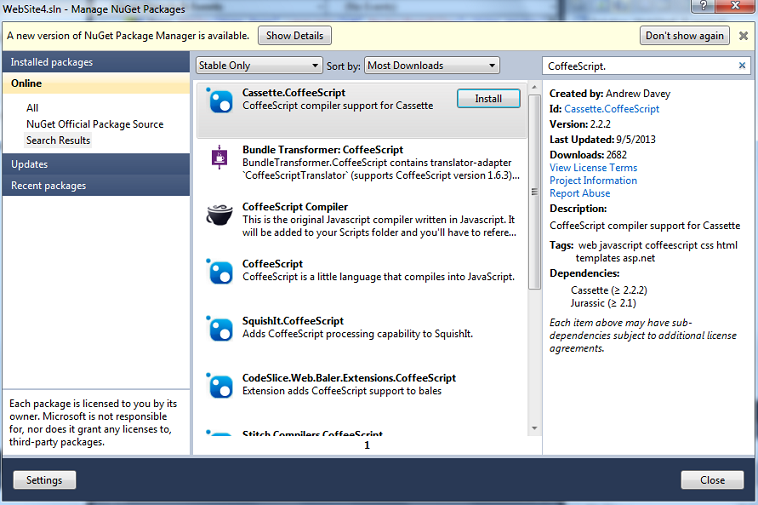Viewport: 758px width, 505px height.
Task: Click the Bundle Transformer CoffeeScript package icon
Action: (x=219, y=157)
